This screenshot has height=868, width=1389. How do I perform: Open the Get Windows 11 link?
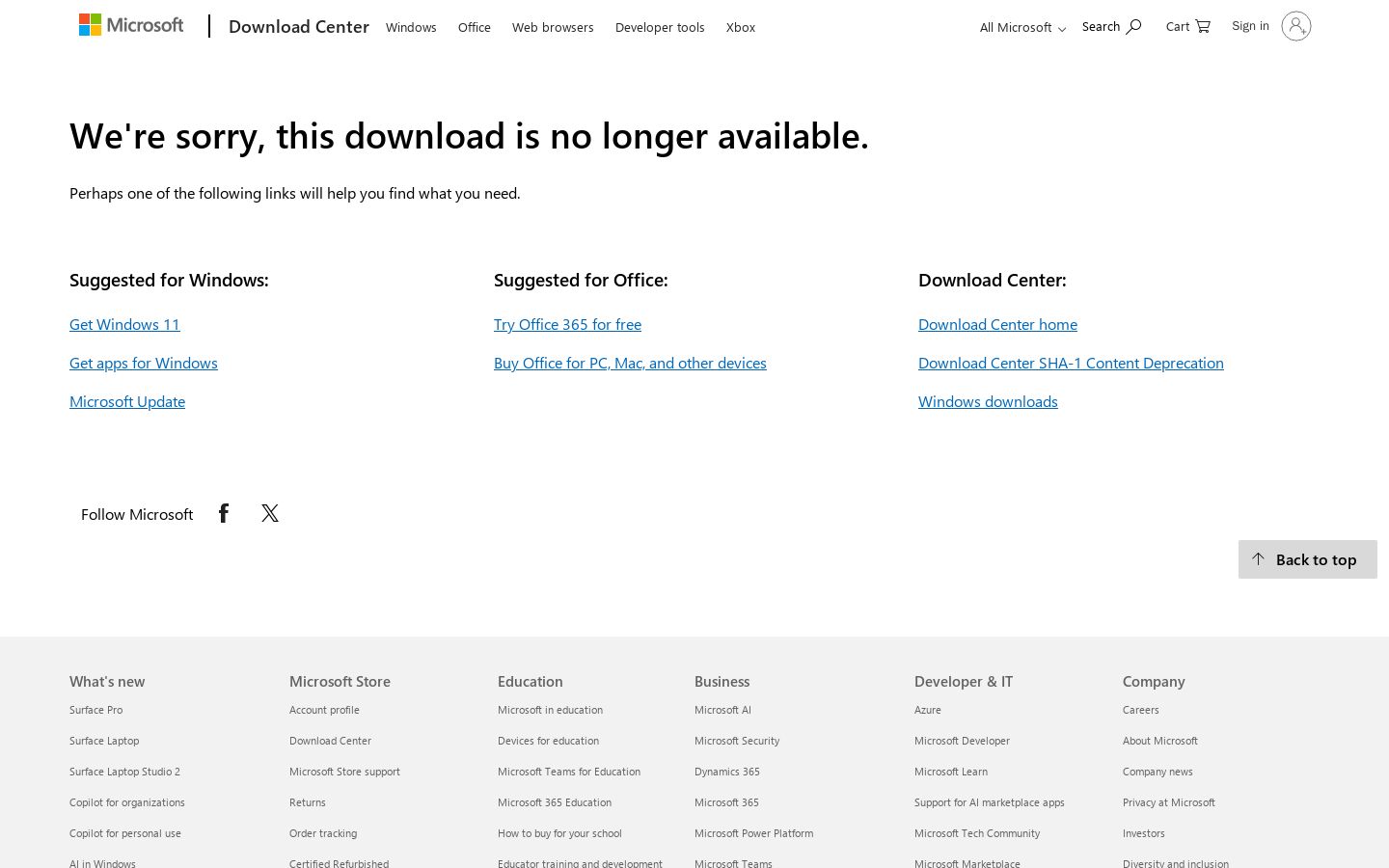point(124,324)
